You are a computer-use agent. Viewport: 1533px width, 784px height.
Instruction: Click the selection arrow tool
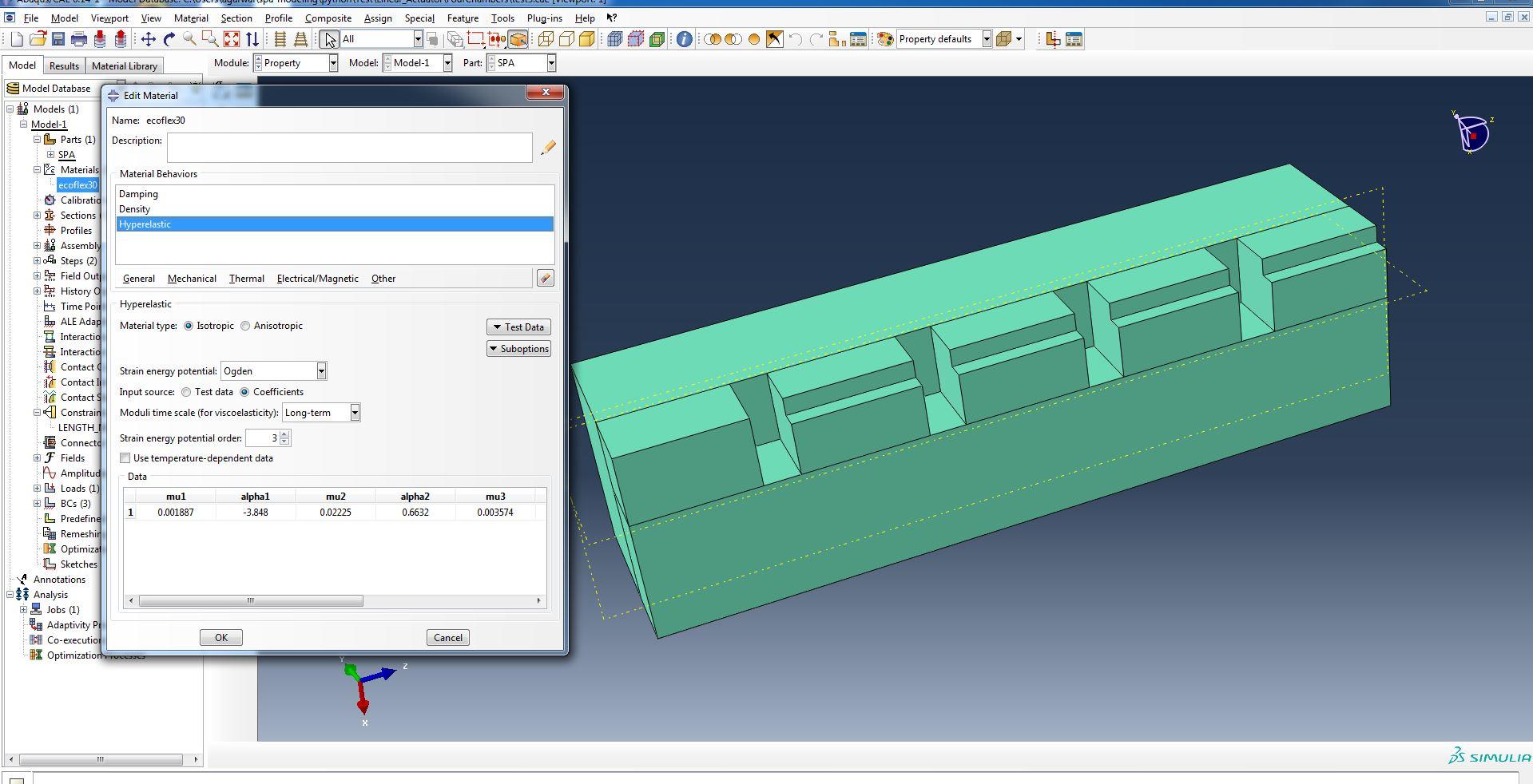(x=330, y=39)
